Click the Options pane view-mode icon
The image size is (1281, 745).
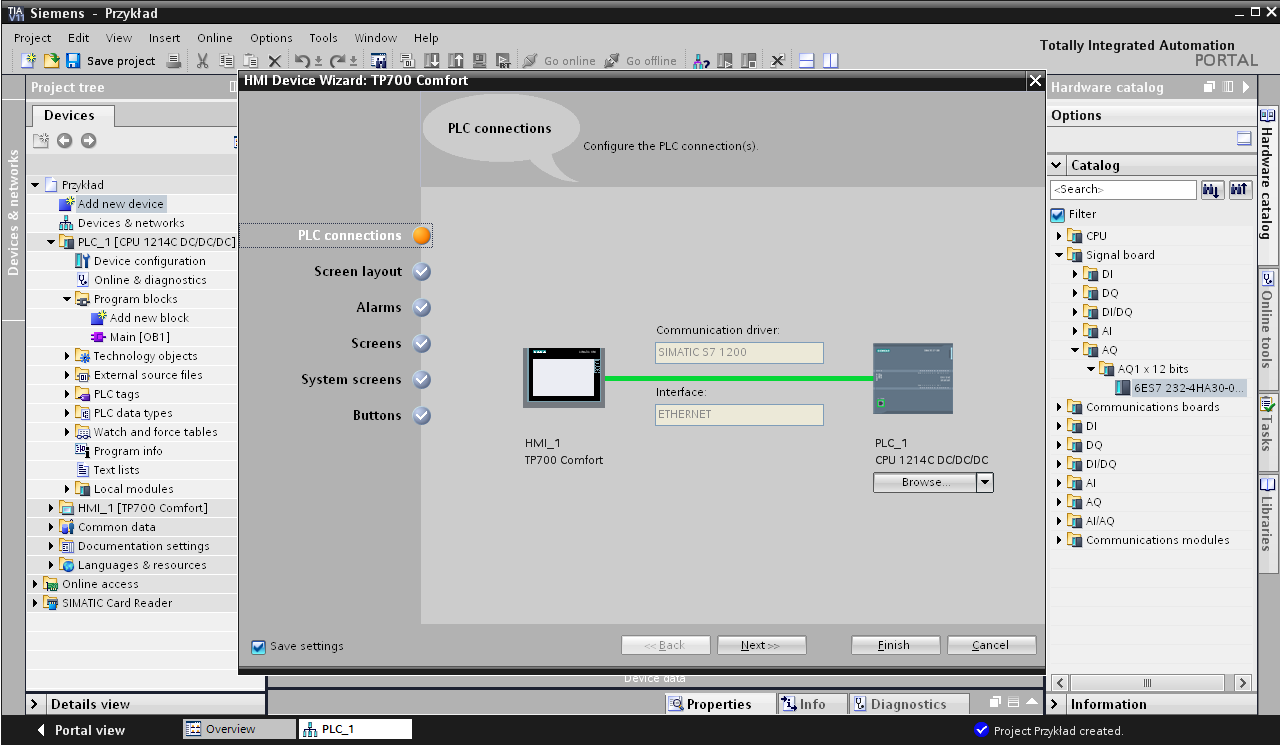coord(1244,139)
